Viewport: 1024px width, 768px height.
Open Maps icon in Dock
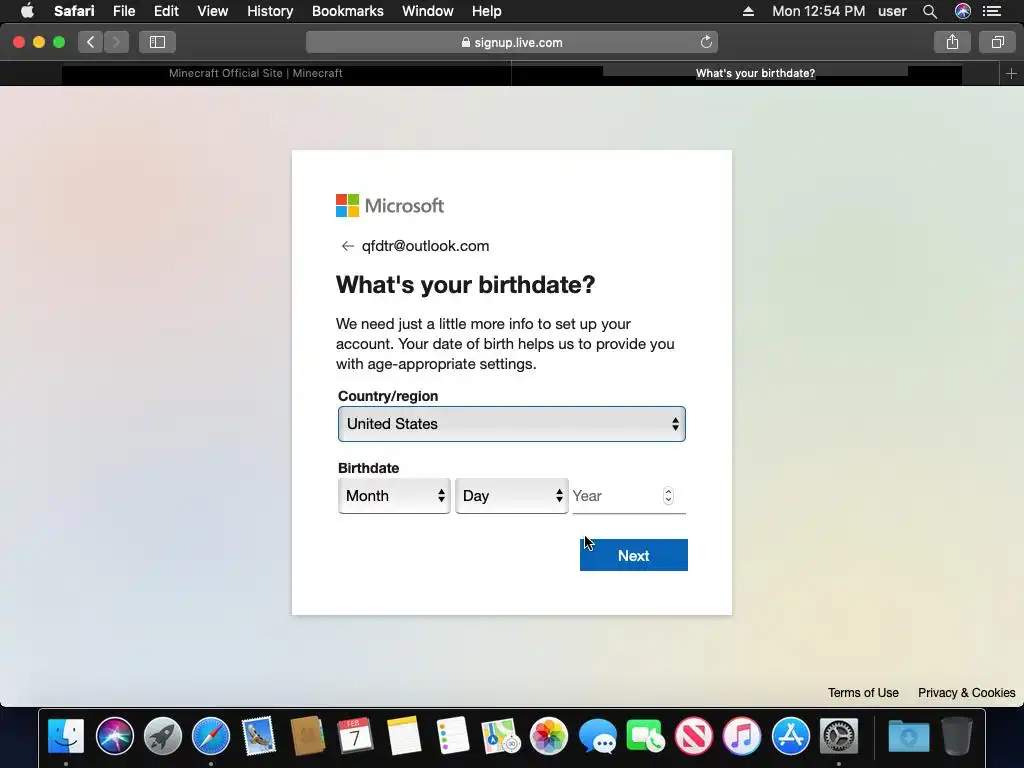click(500, 736)
